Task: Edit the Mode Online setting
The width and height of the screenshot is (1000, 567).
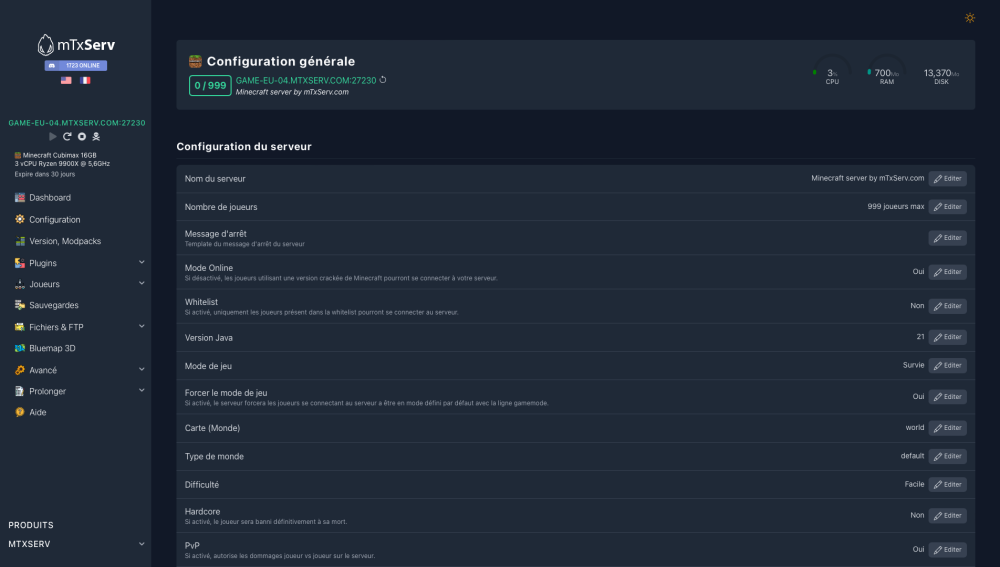Action: (x=947, y=272)
